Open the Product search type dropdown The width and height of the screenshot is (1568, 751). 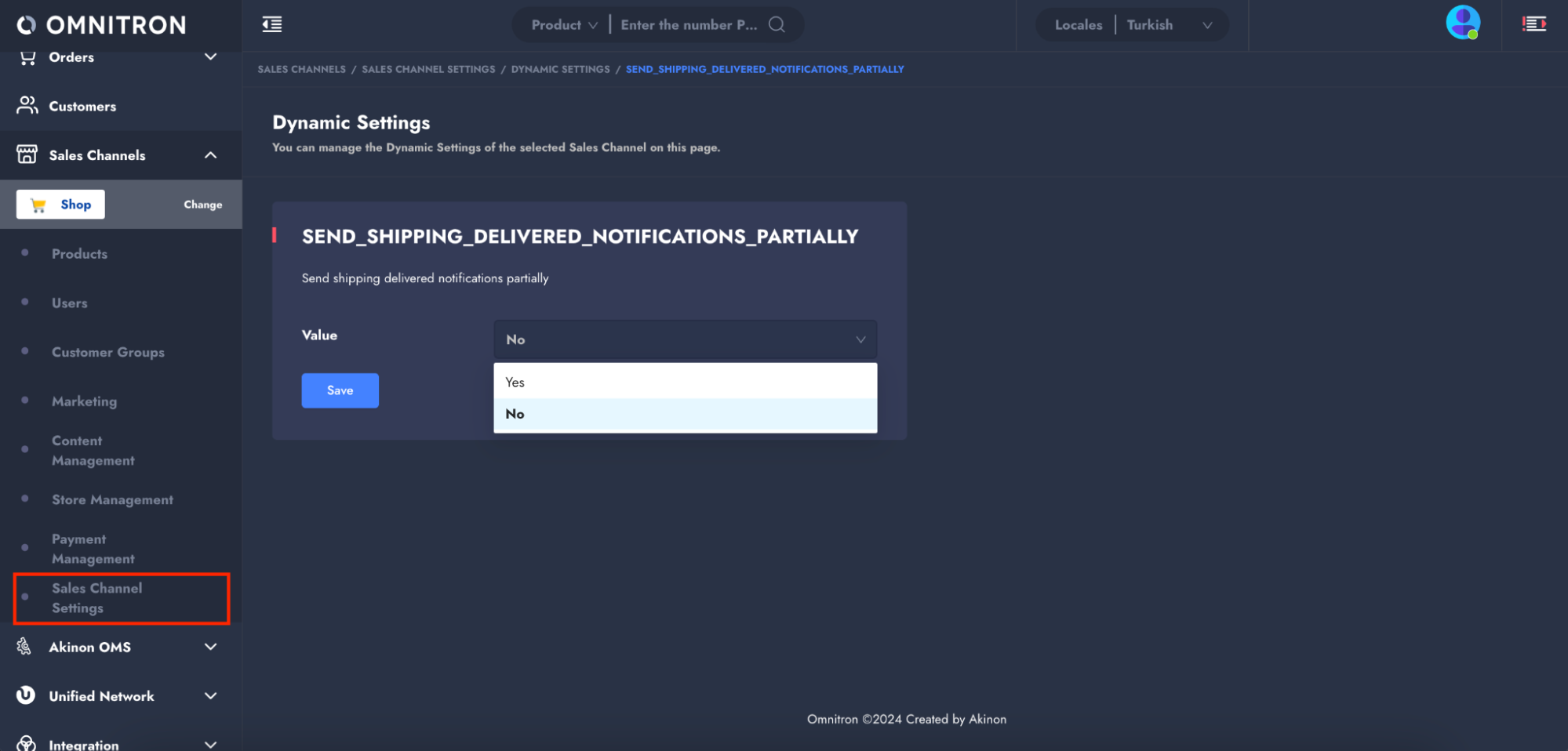(x=564, y=25)
